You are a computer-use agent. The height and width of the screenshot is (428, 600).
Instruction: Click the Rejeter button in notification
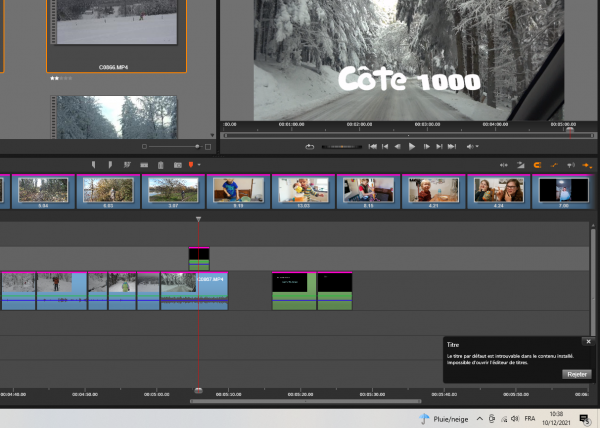point(576,373)
